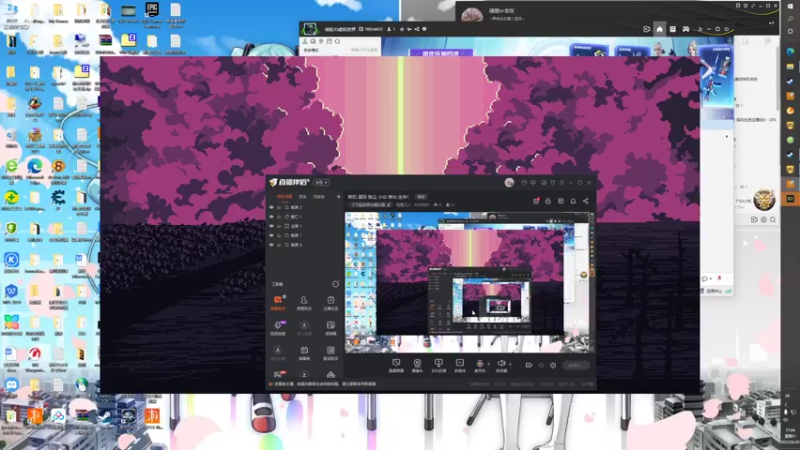800x450 pixels.
Task: Open the person-silhouette tool in the tool grid
Action: [x=304, y=303]
